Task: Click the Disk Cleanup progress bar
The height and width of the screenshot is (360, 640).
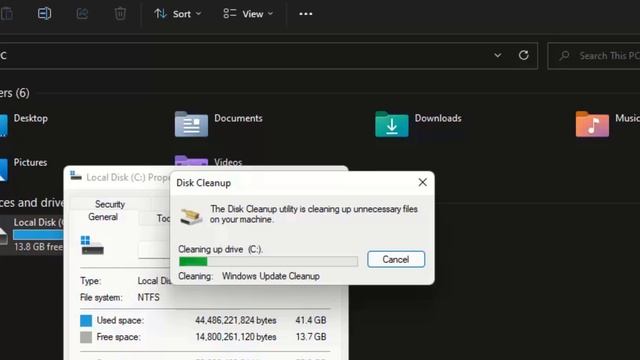Action: click(x=268, y=261)
